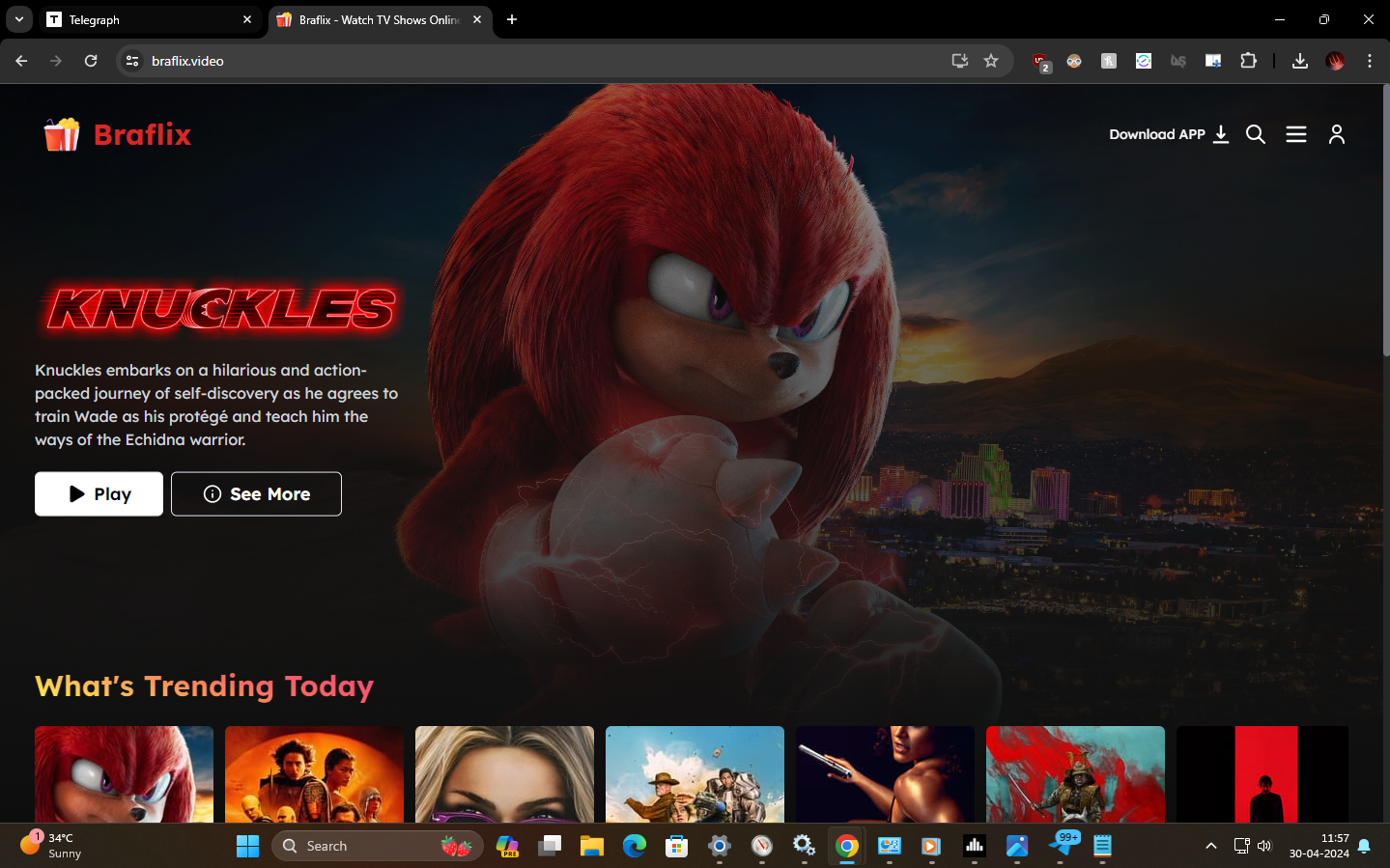The image size is (1390, 868).
Task: Show hidden system tray icons
Action: (x=1210, y=846)
